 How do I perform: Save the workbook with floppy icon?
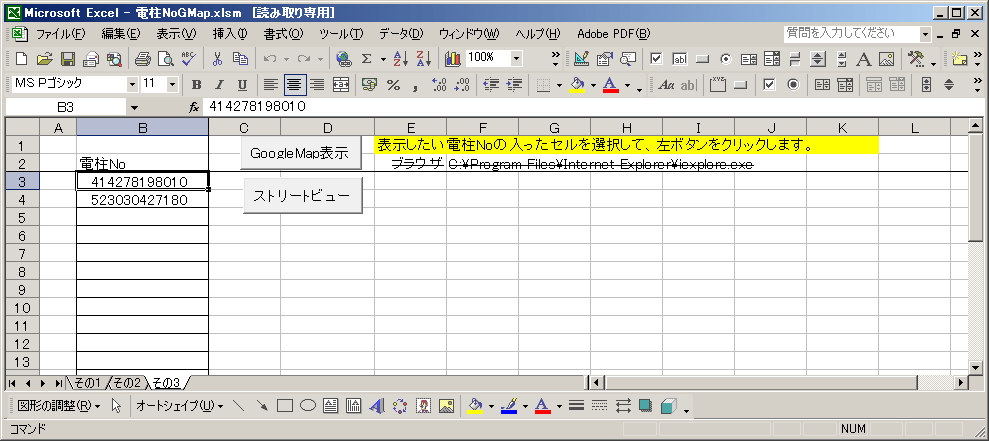tap(67, 59)
